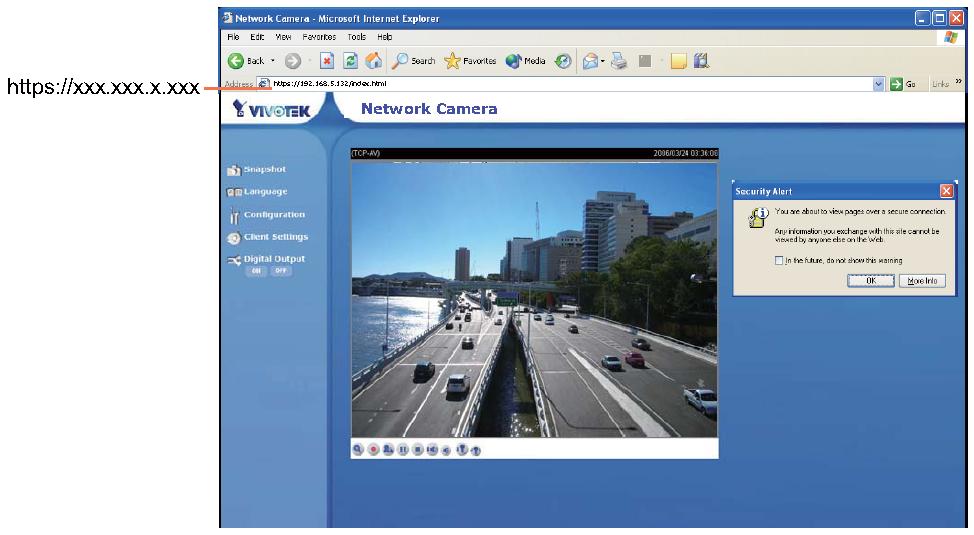
Task: Click the Favorites star toolbar button
Action: 470,61
